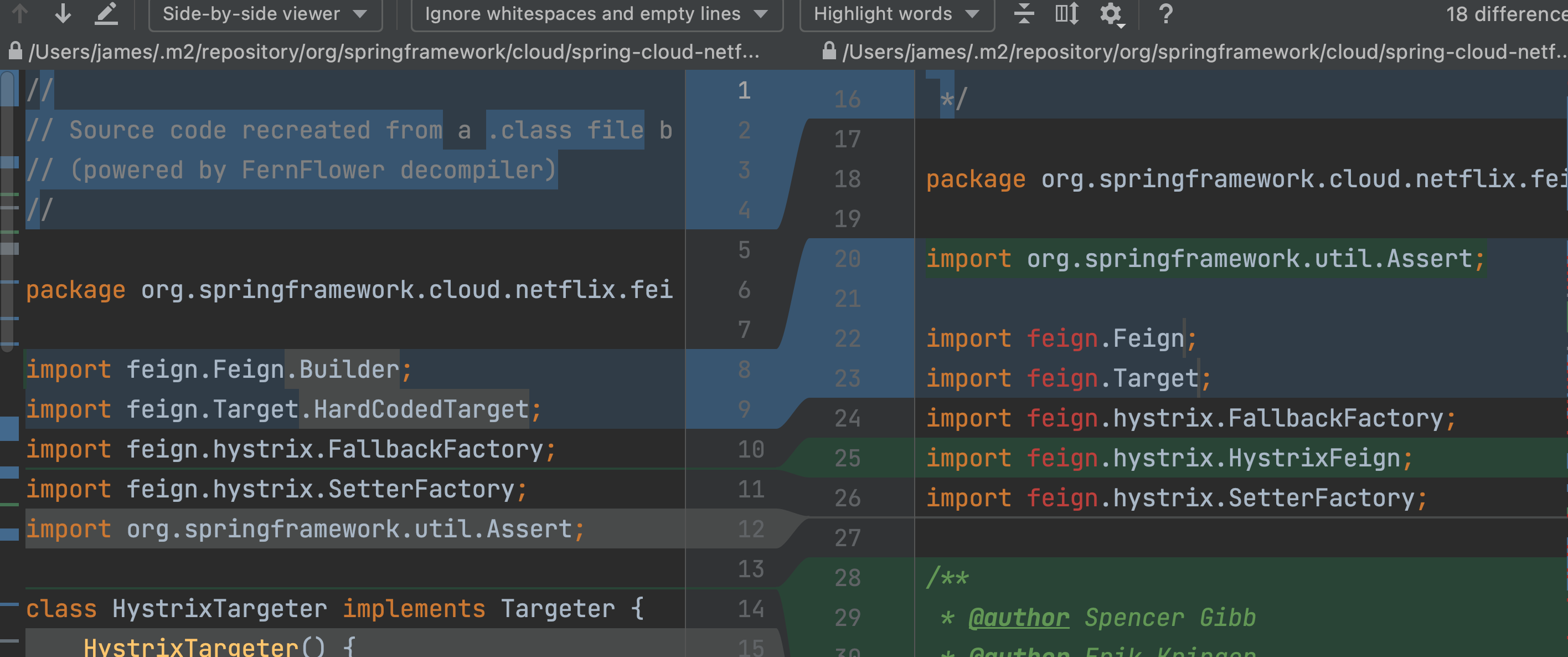This screenshot has width=1568, height=657.
Task: Click the lock icon beside right file path
Action: pyautogui.click(x=829, y=52)
